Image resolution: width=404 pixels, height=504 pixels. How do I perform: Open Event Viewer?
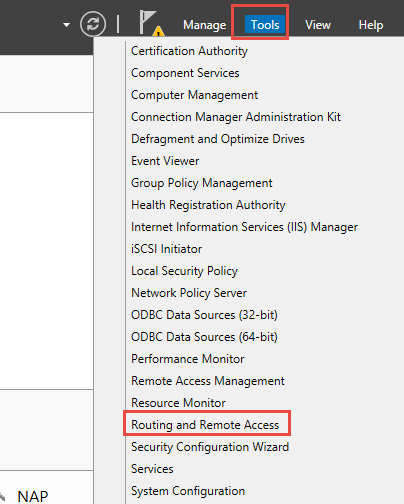pyautogui.click(x=165, y=161)
